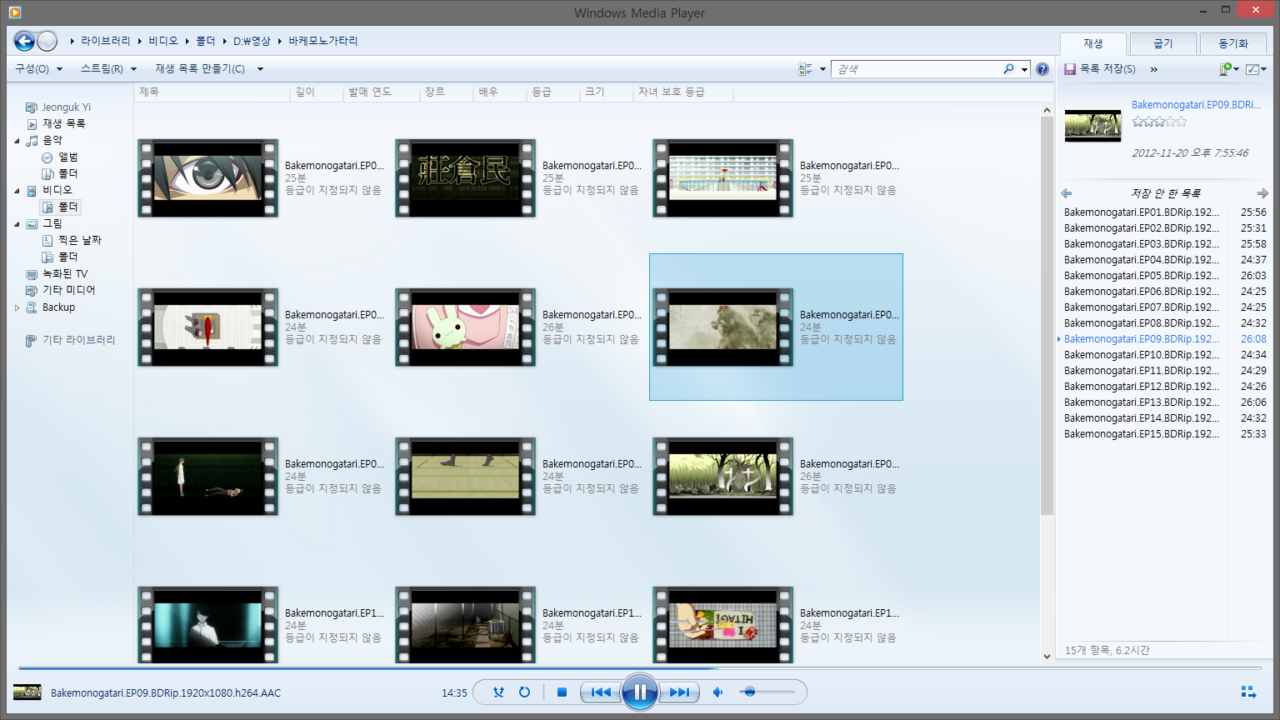Screen dimensions: 1280x720
Task: Open the Help question-mark icon
Action: 1042,69
